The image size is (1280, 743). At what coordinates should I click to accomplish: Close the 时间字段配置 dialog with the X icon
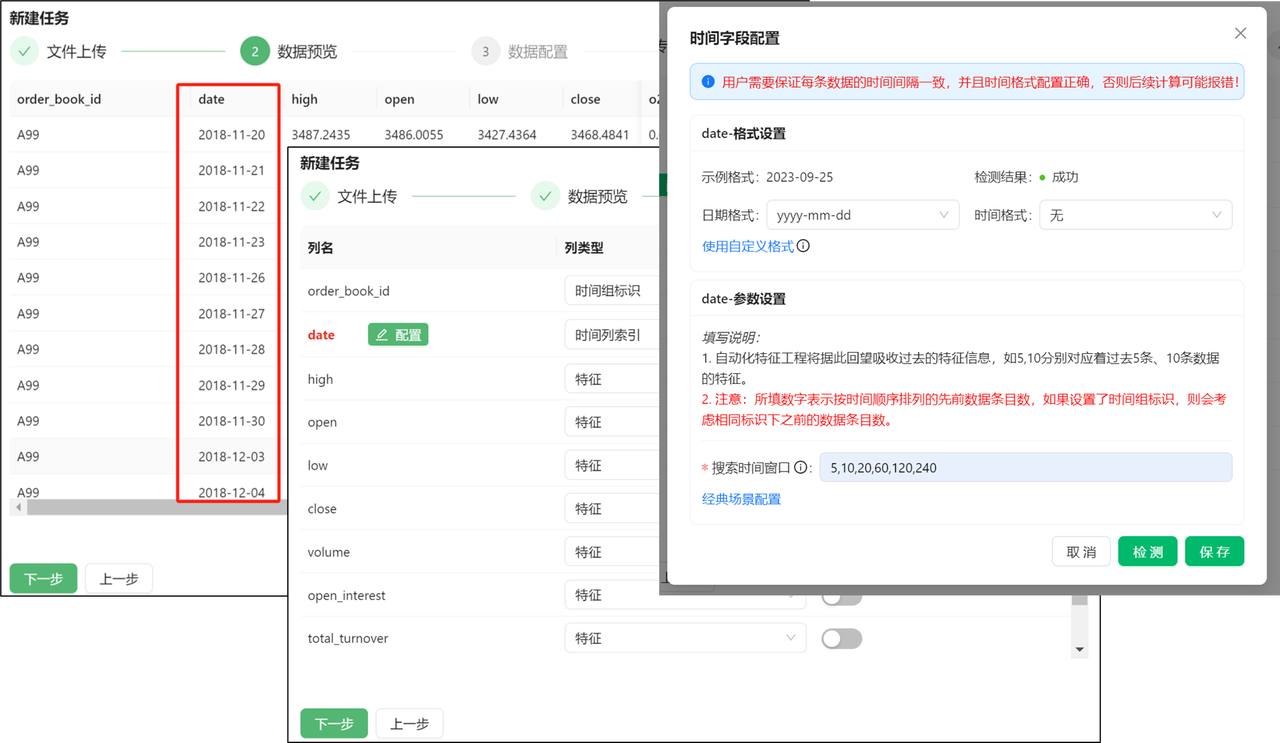[1240, 33]
